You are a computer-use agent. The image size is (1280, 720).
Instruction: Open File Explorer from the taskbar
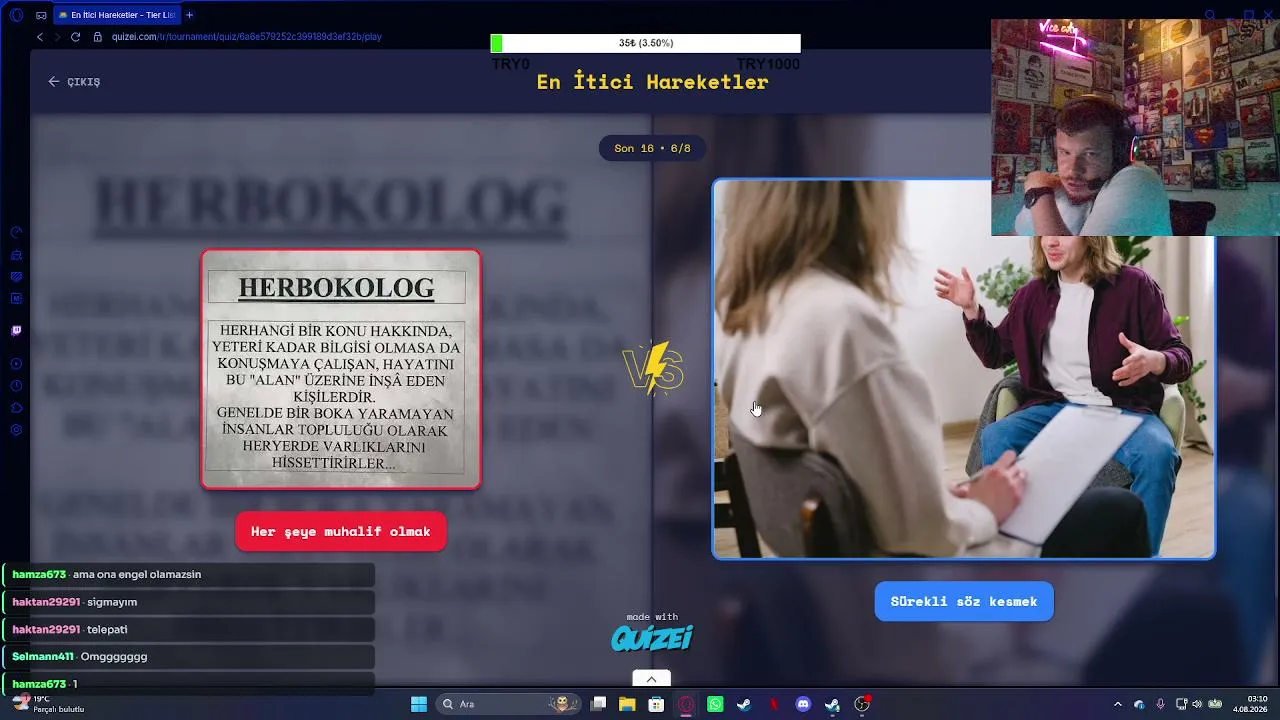(627, 704)
